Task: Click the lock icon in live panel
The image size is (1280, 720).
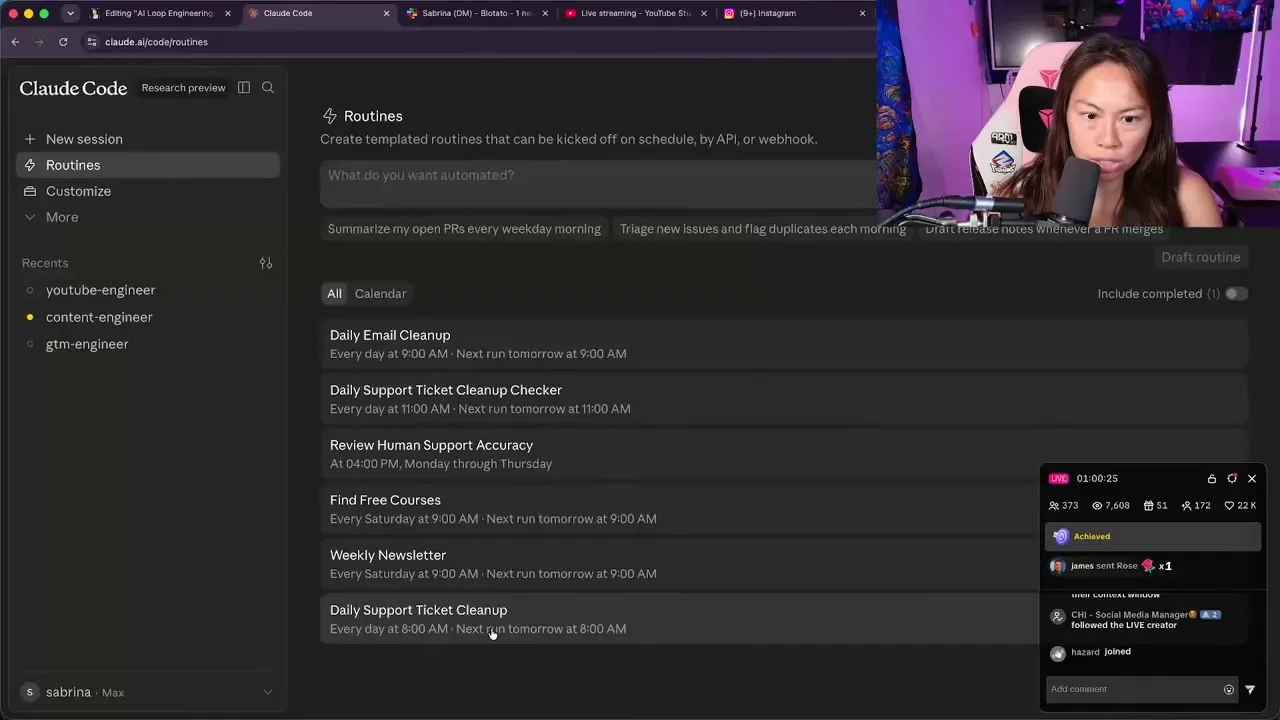Action: 1212,479
